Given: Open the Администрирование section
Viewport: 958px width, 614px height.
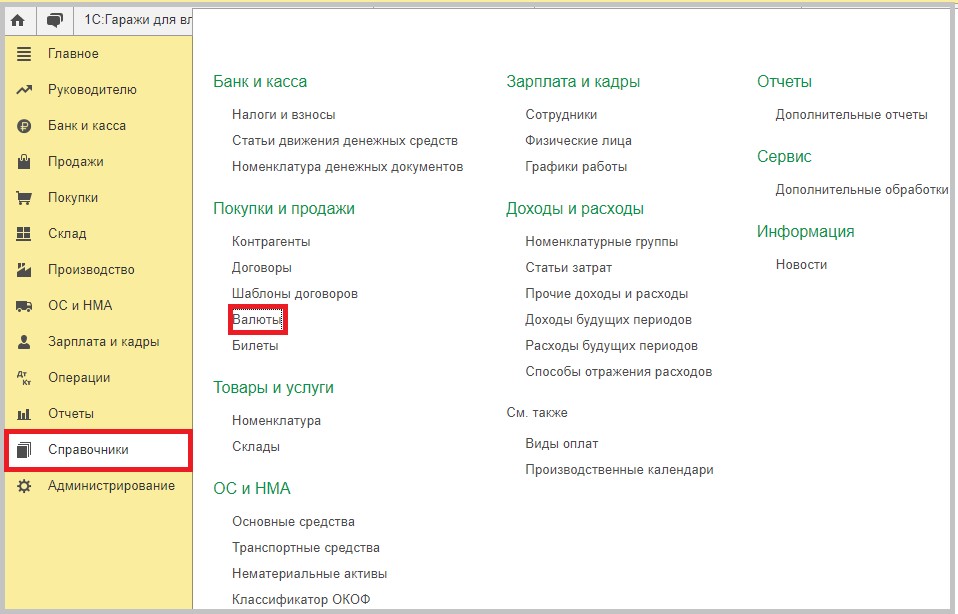Looking at the screenshot, I should [x=111, y=486].
